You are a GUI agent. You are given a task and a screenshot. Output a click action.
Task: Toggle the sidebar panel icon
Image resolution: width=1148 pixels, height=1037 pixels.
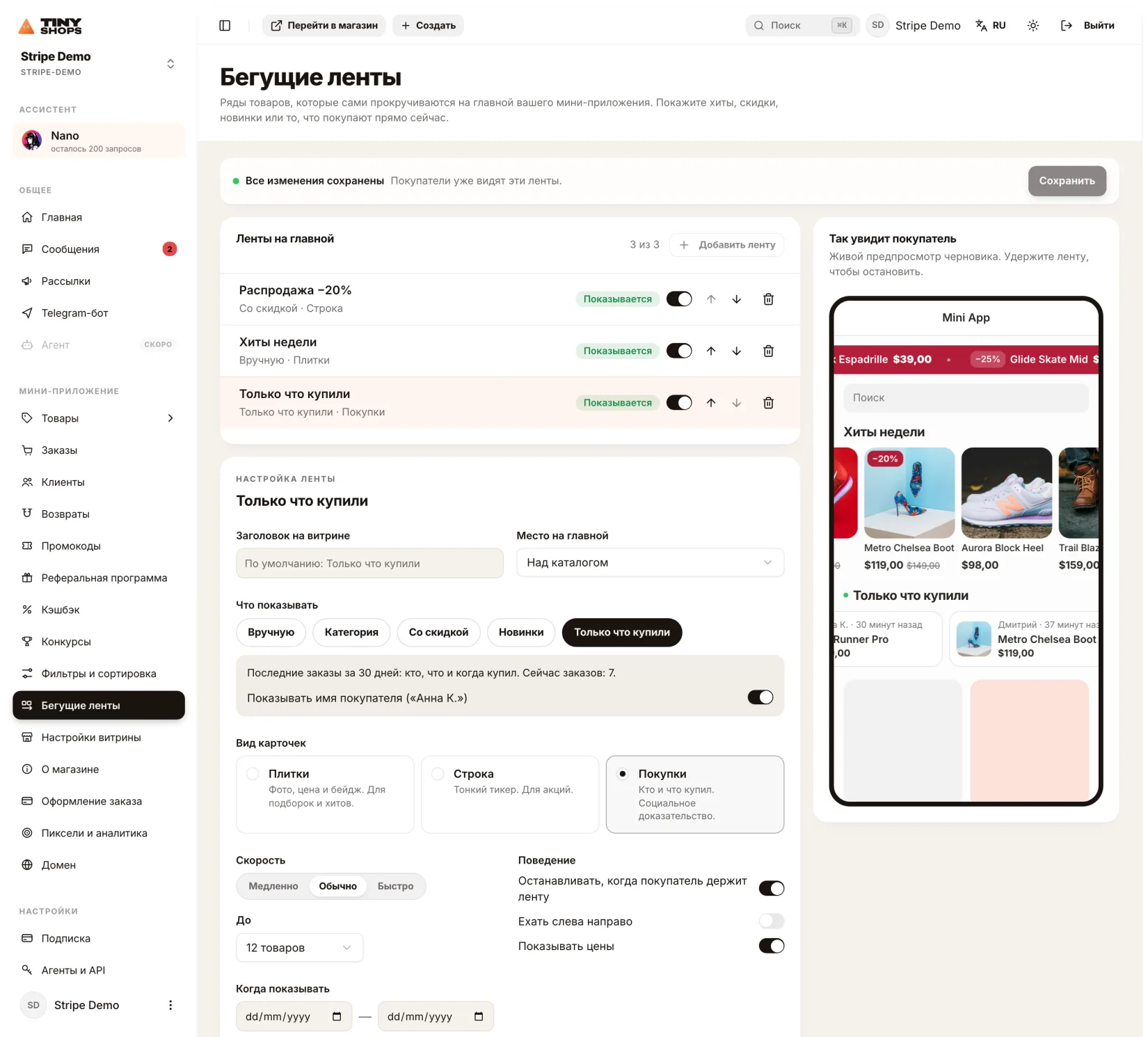coord(225,26)
